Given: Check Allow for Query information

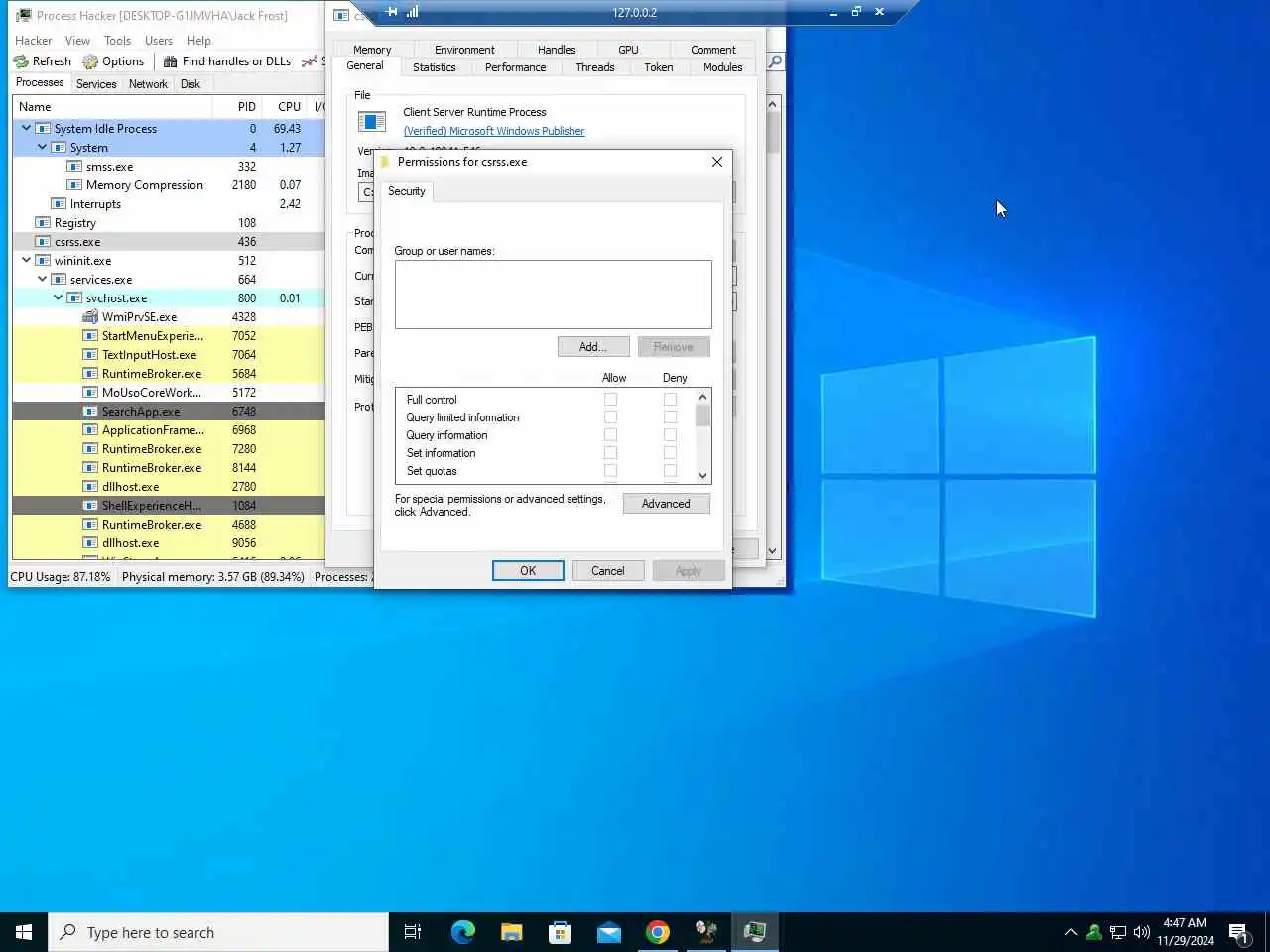Looking at the screenshot, I should pyautogui.click(x=610, y=435).
